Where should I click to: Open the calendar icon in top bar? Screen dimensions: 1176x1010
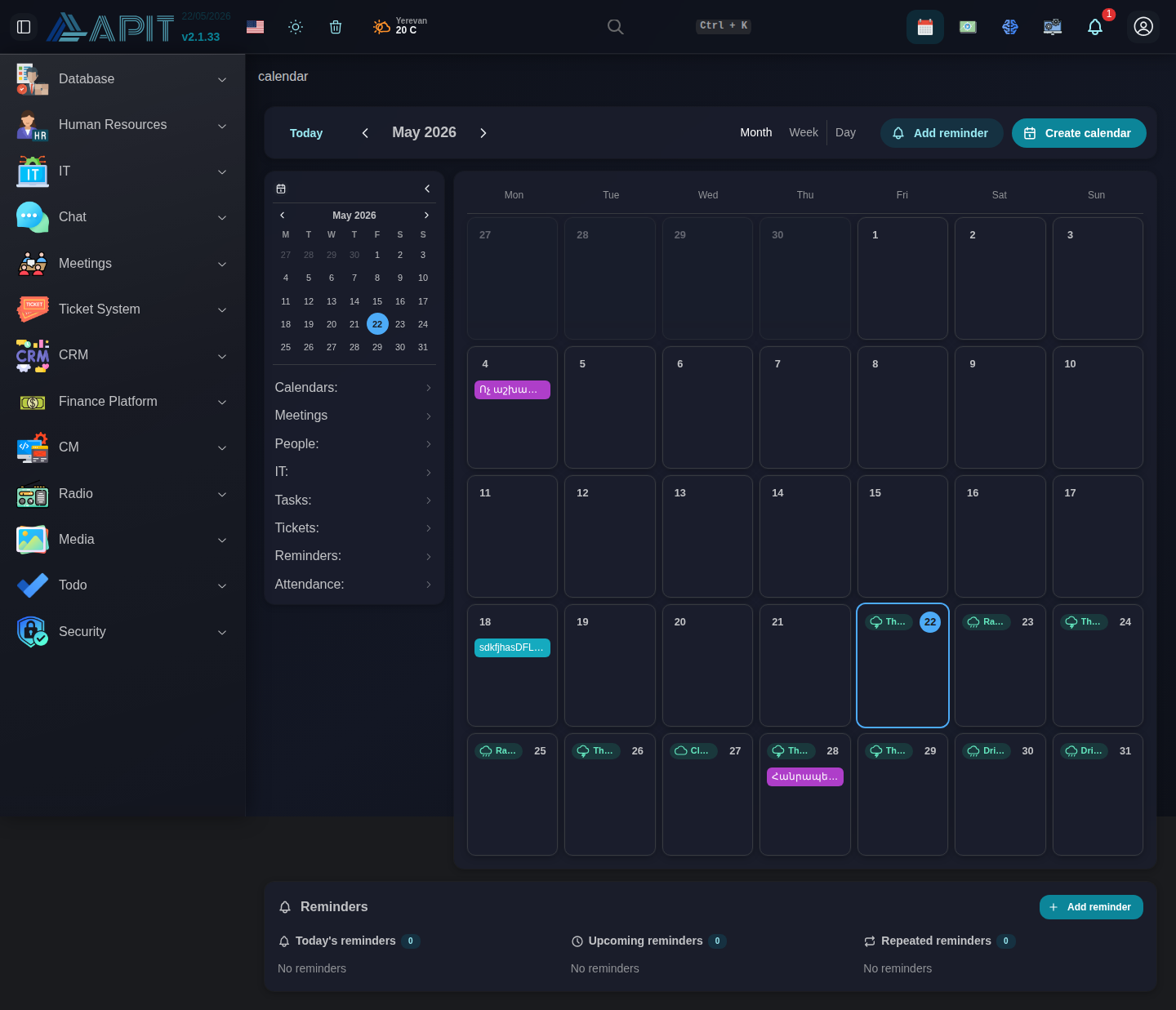click(x=925, y=27)
